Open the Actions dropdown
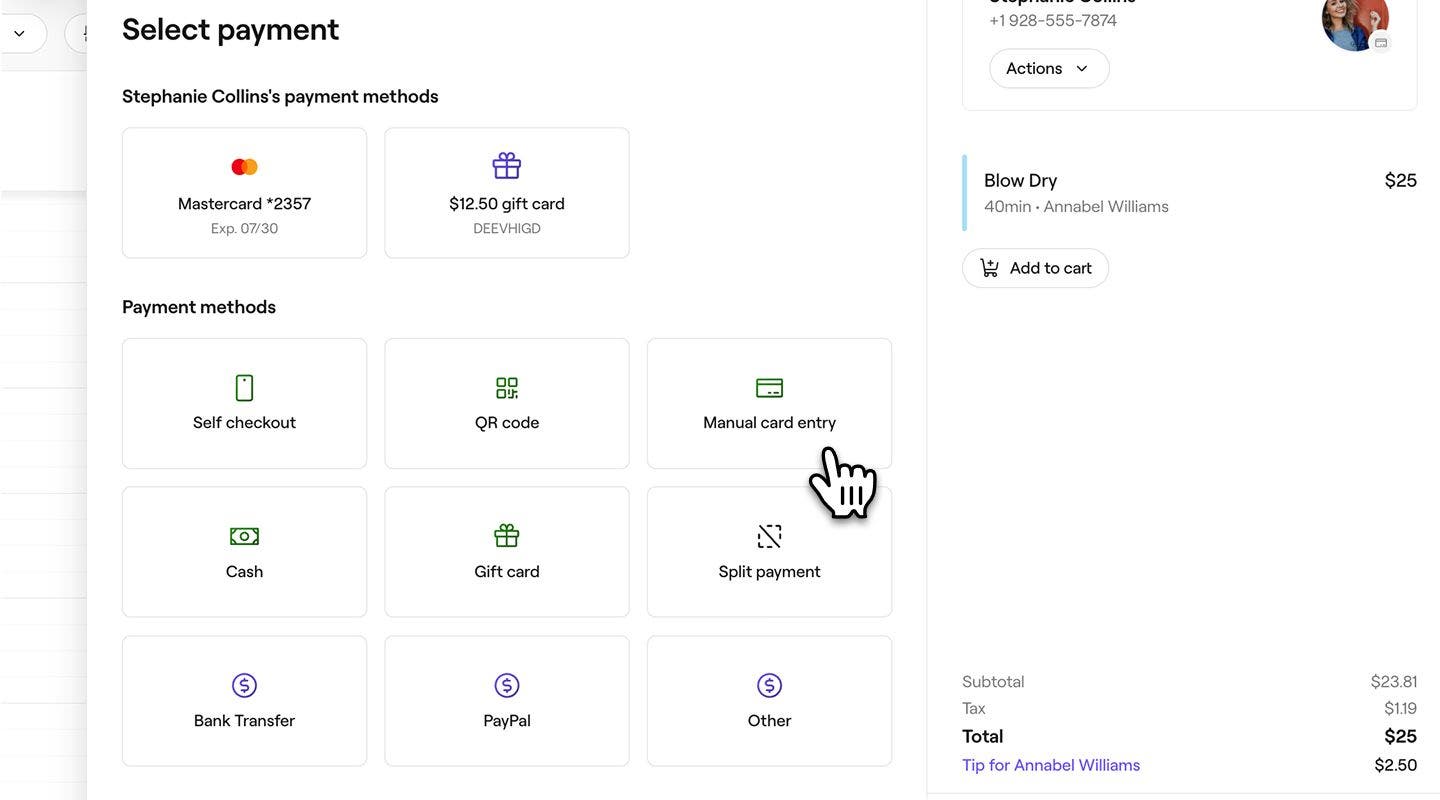Viewport: 1440px width, 800px height. pos(1049,68)
